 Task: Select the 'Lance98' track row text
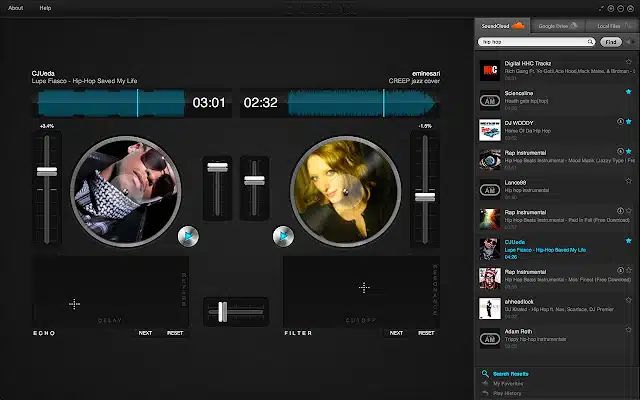point(516,182)
